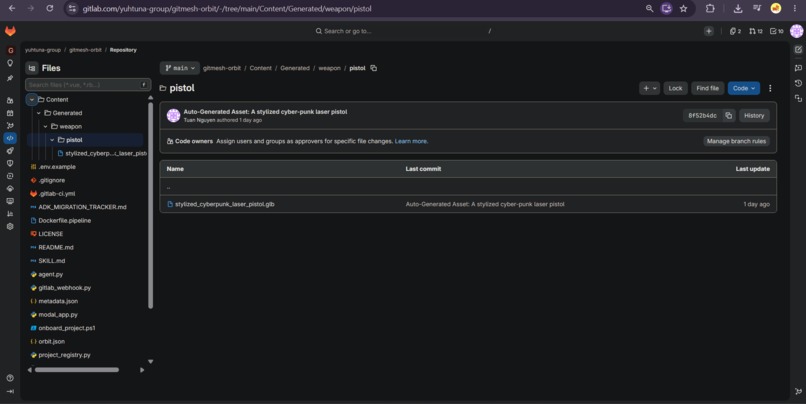The height and width of the screenshot is (404, 806).
Task: Open the to-do list counter showing 10
Action: click(x=777, y=31)
